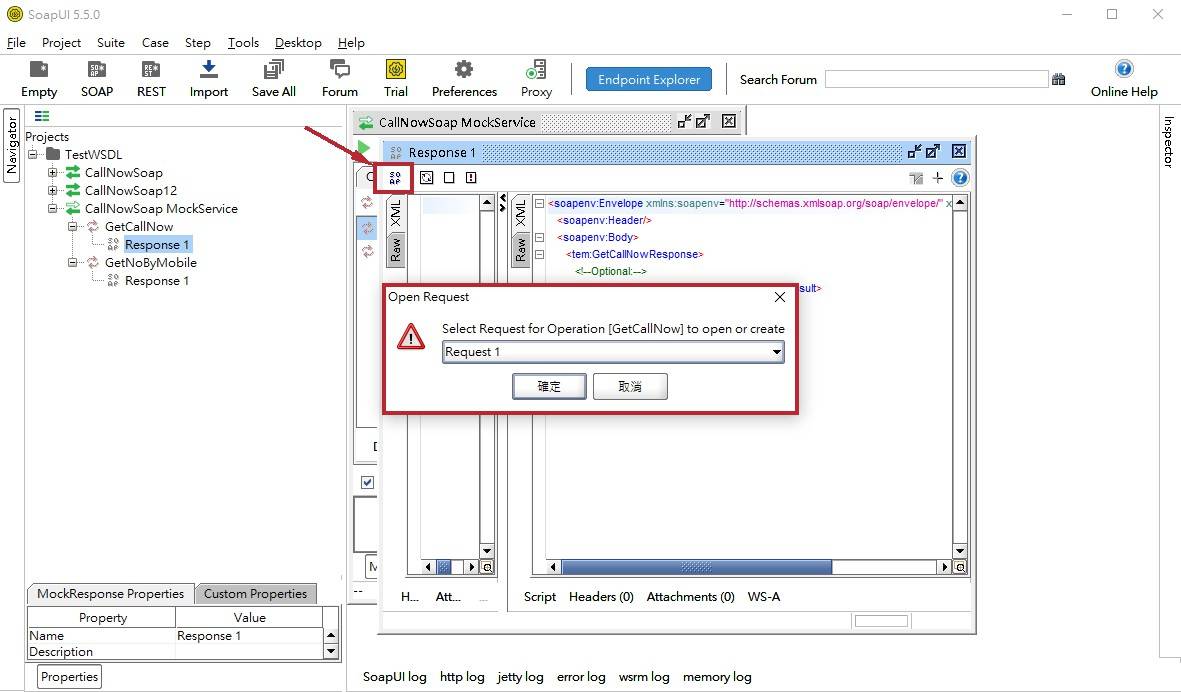
Task: Open the Project menu
Action: (61, 43)
